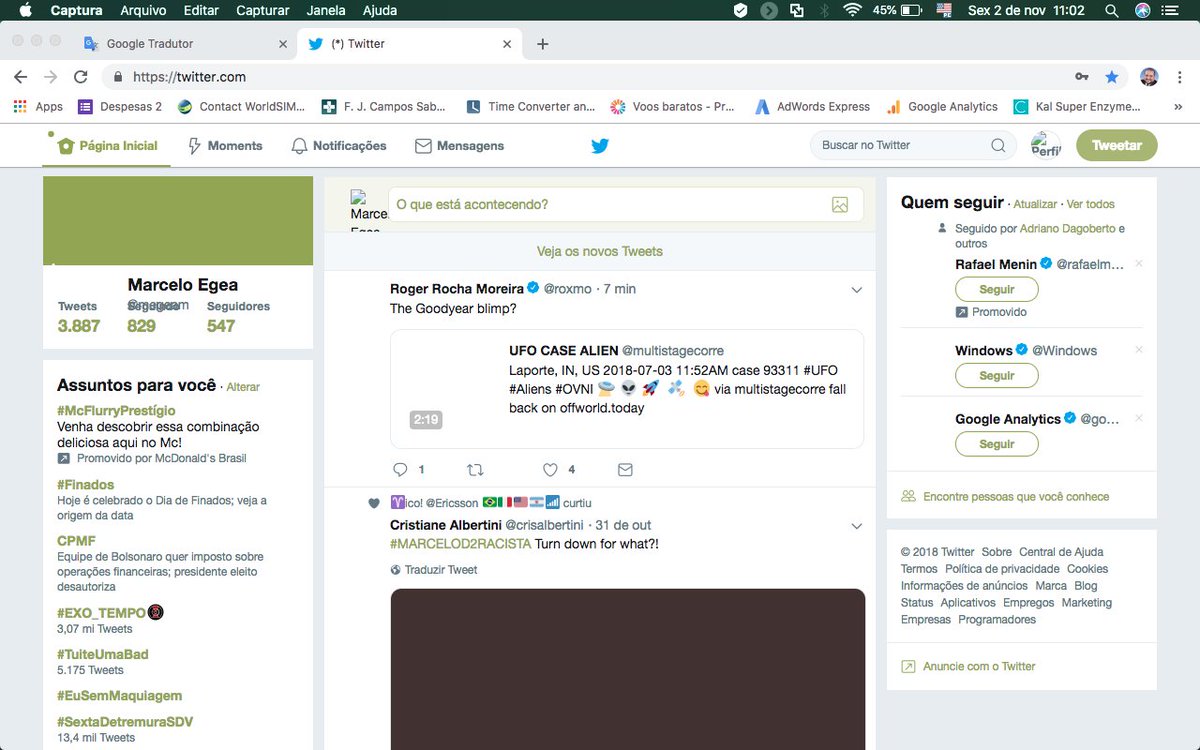The height and width of the screenshot is (750, 1200).
Task: Open the Janela menu in the menu bar
Action: pos(326,11)
